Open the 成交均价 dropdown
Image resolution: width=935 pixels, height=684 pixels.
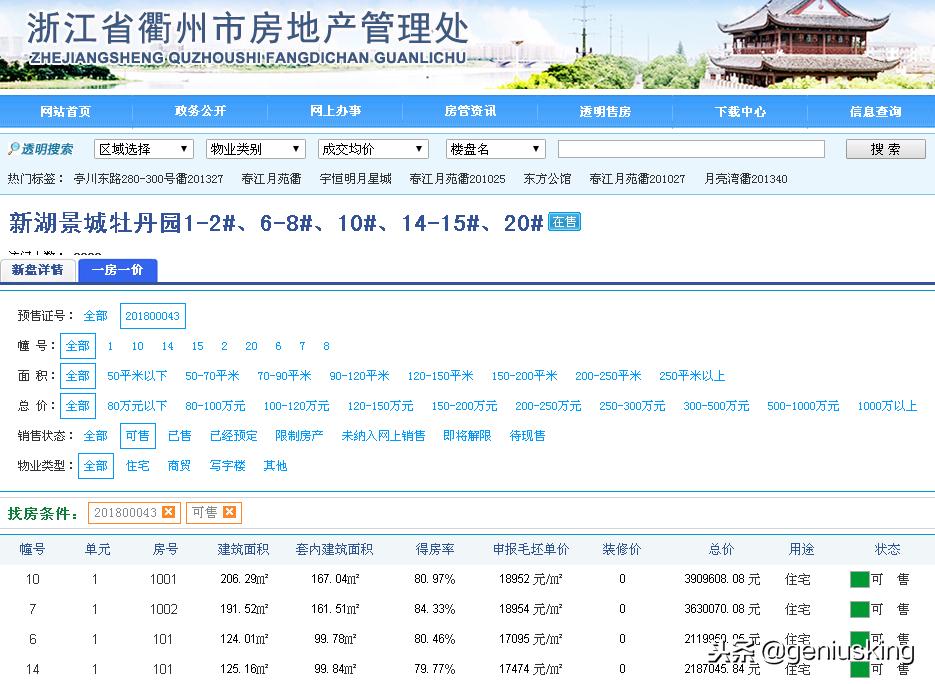coord(373,148)
